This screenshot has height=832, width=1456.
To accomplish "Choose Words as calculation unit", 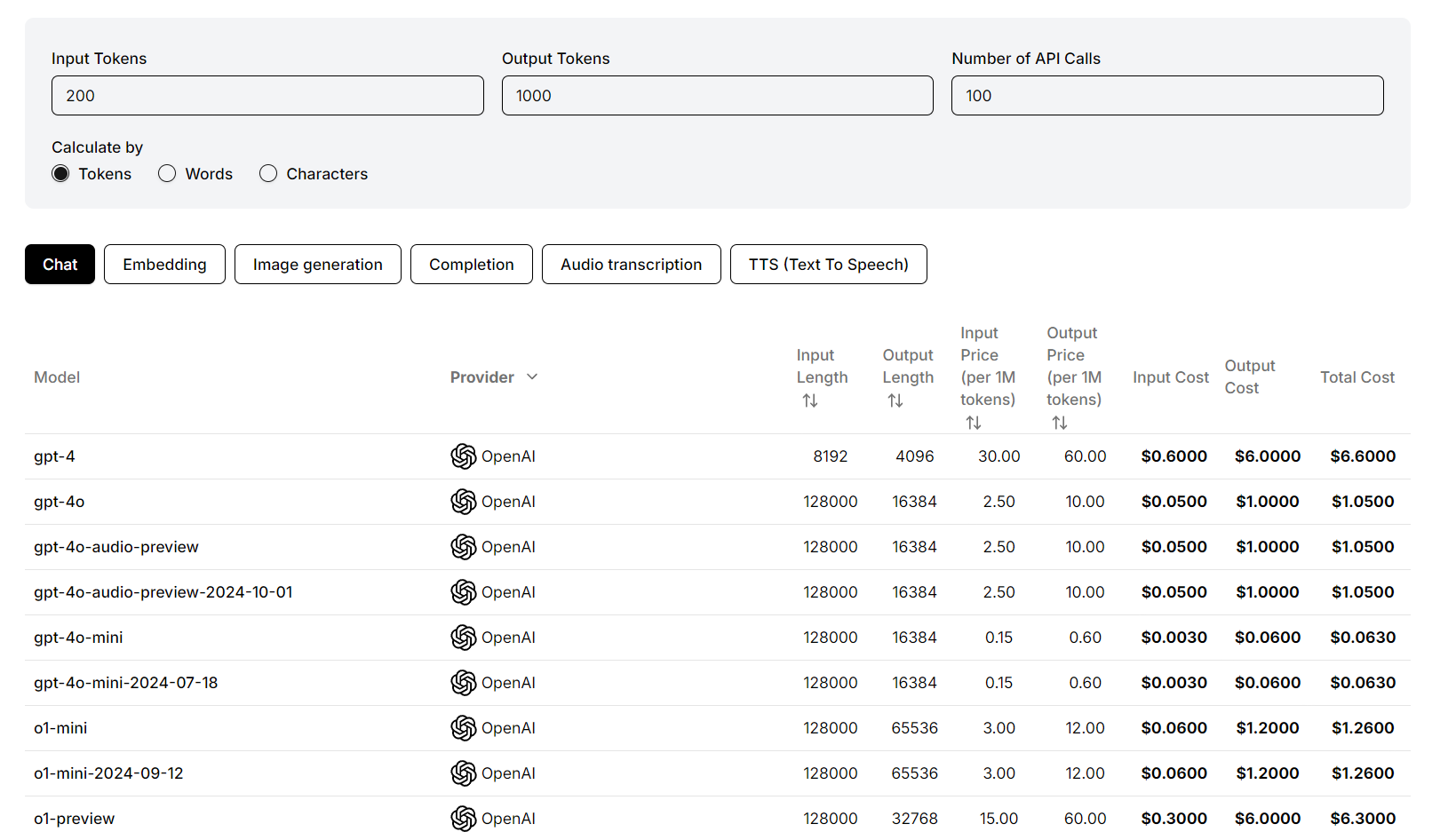I will point(167,174).
